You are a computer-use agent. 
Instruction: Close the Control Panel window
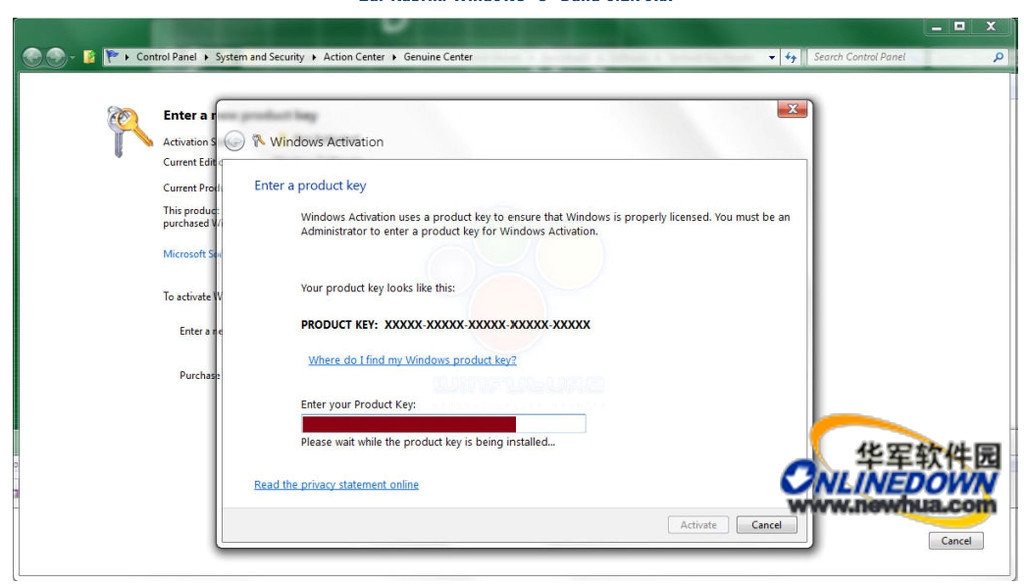pos(991,27)
